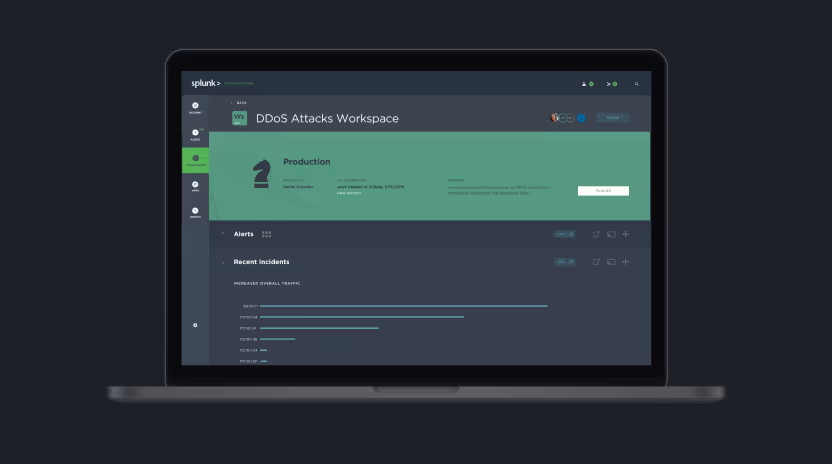Export the Alerts panel
832x464 pixels.
596,234
